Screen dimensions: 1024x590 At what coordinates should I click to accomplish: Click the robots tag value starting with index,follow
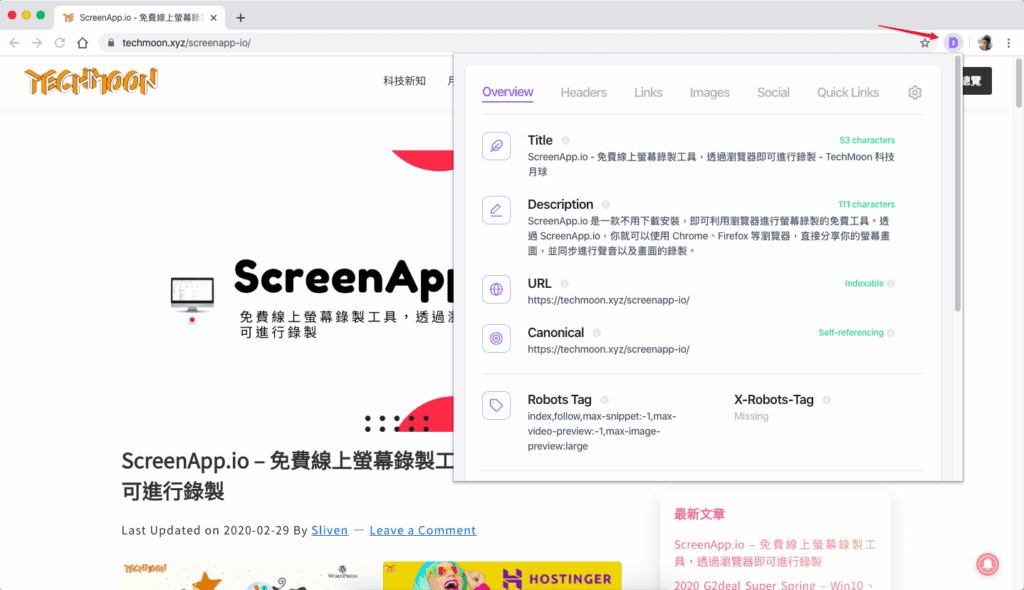602,431
